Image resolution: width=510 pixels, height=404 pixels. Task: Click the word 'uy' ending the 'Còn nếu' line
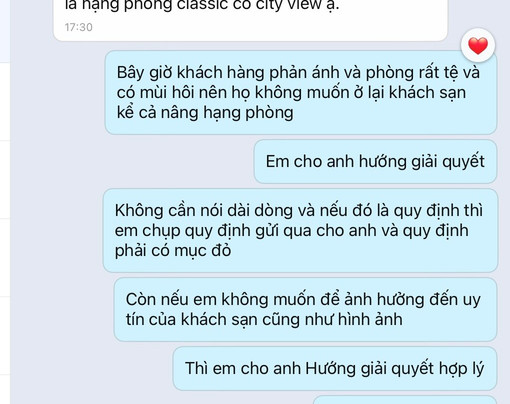click(472, 300)
